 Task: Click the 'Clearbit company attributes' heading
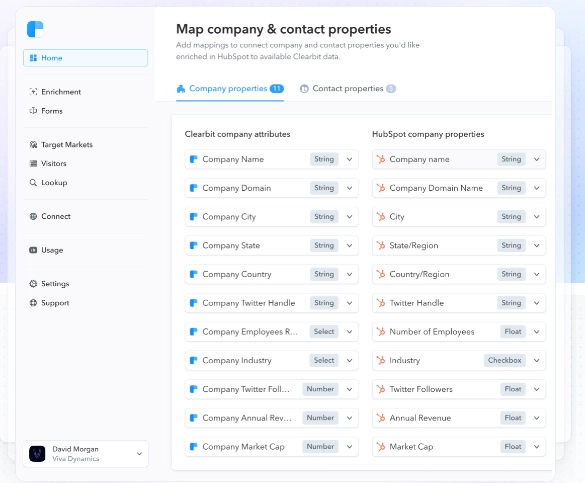click(x=237, y=134)
